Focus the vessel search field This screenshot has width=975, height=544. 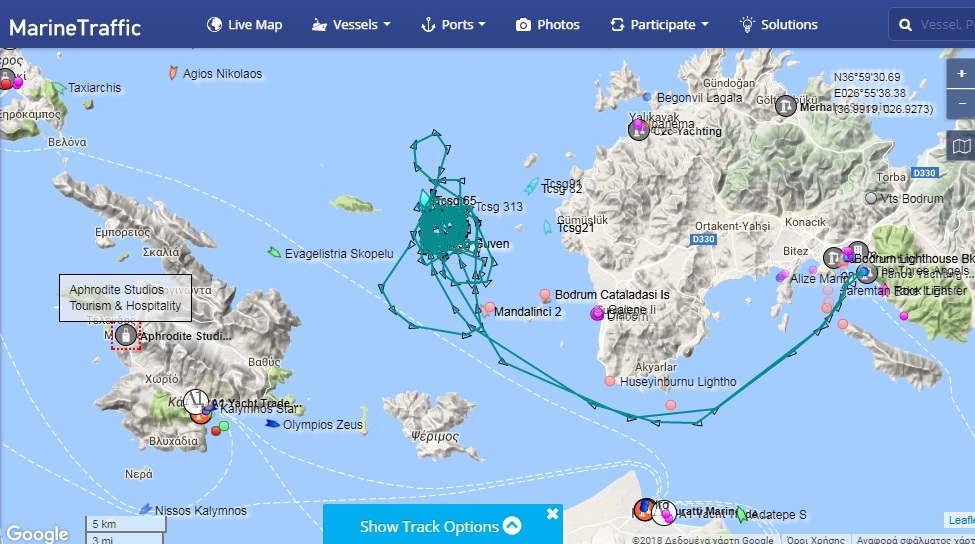tap(931, 25)
